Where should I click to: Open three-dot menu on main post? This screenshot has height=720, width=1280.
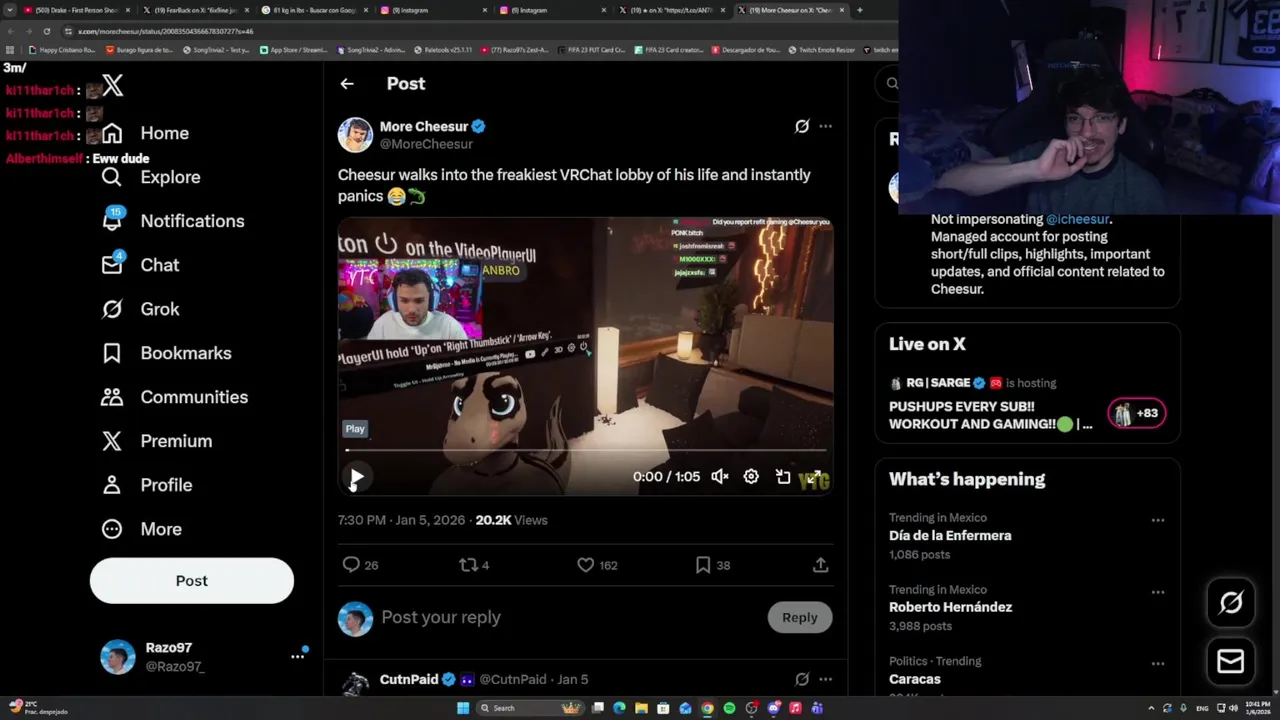coord(825,126)
